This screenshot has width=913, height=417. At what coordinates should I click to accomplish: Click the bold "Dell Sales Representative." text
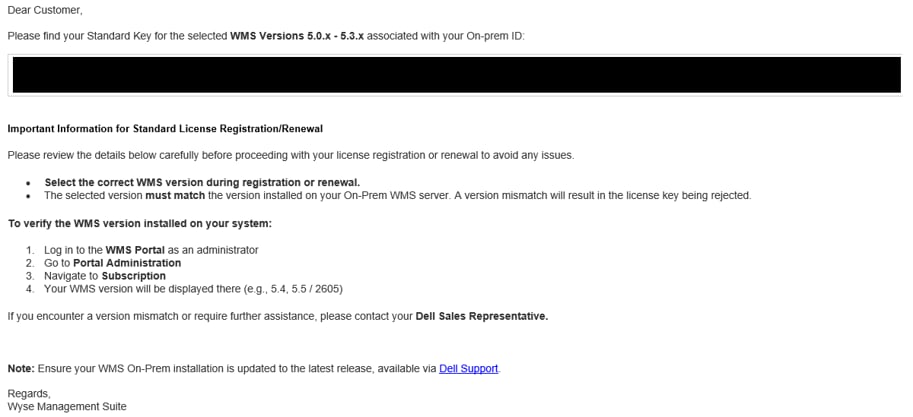click(482, 317)
